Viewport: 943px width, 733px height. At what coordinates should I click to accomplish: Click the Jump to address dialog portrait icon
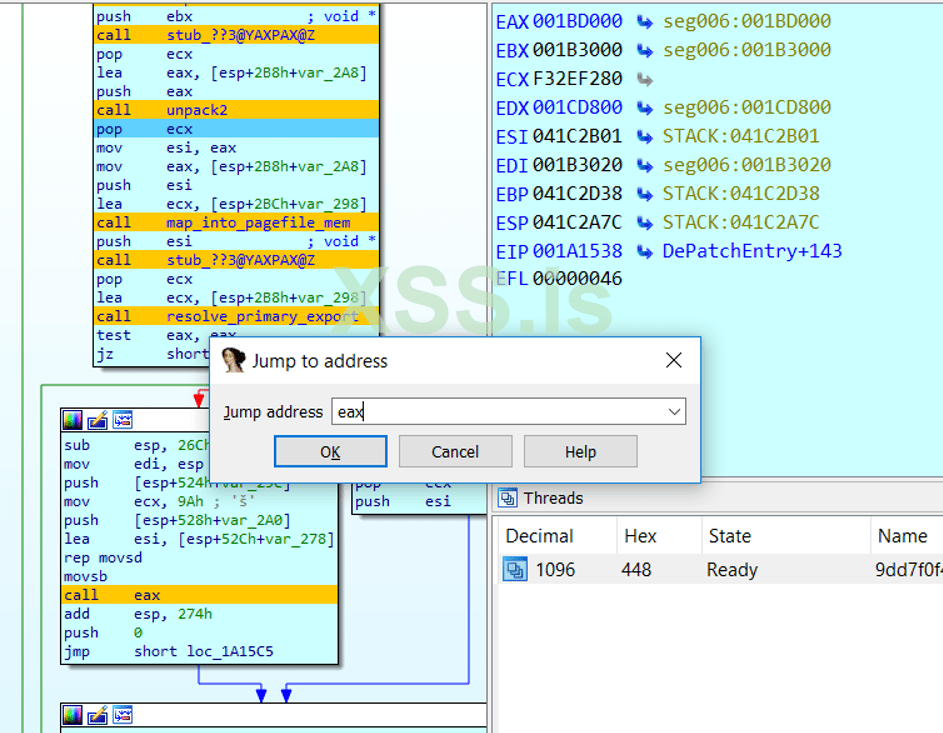point(233,360)
